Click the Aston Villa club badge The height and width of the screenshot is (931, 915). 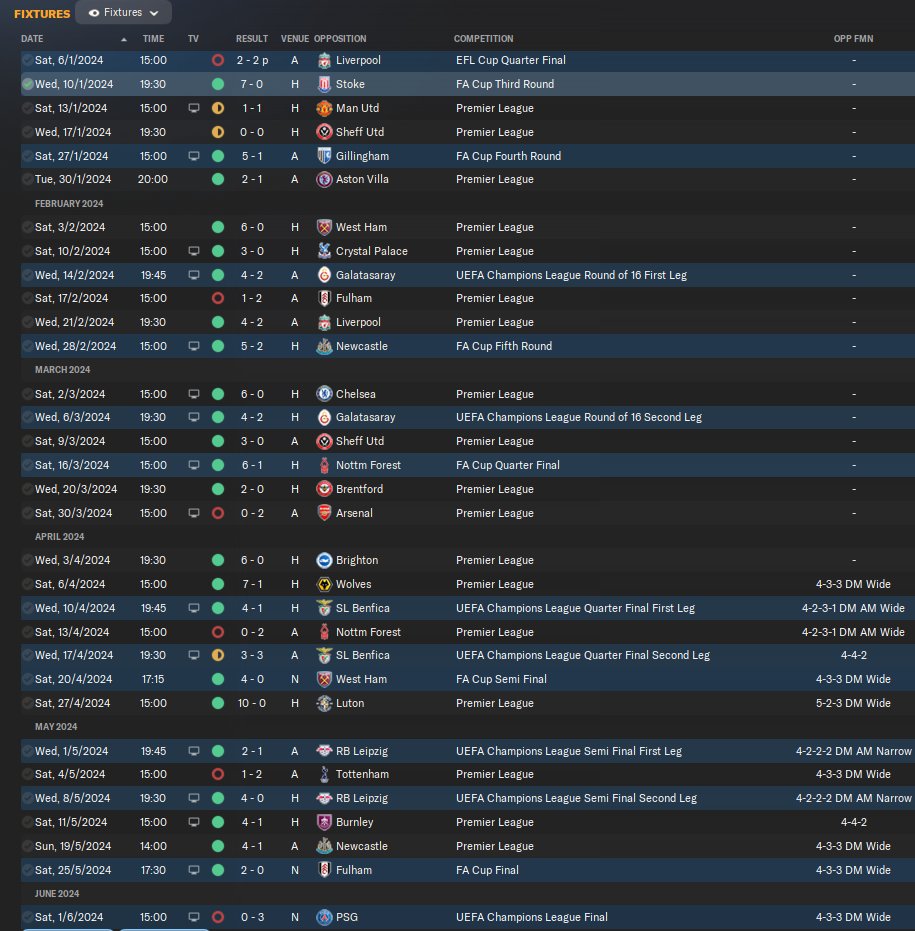[x=324, y=179]
